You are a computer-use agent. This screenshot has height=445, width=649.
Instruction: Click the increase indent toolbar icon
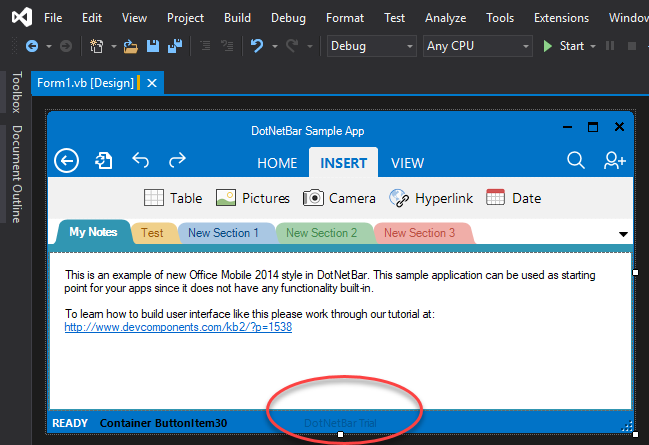(227, 46)
